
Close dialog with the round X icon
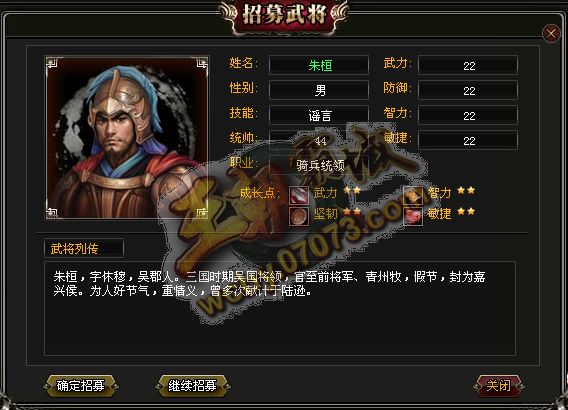point(551,34)
